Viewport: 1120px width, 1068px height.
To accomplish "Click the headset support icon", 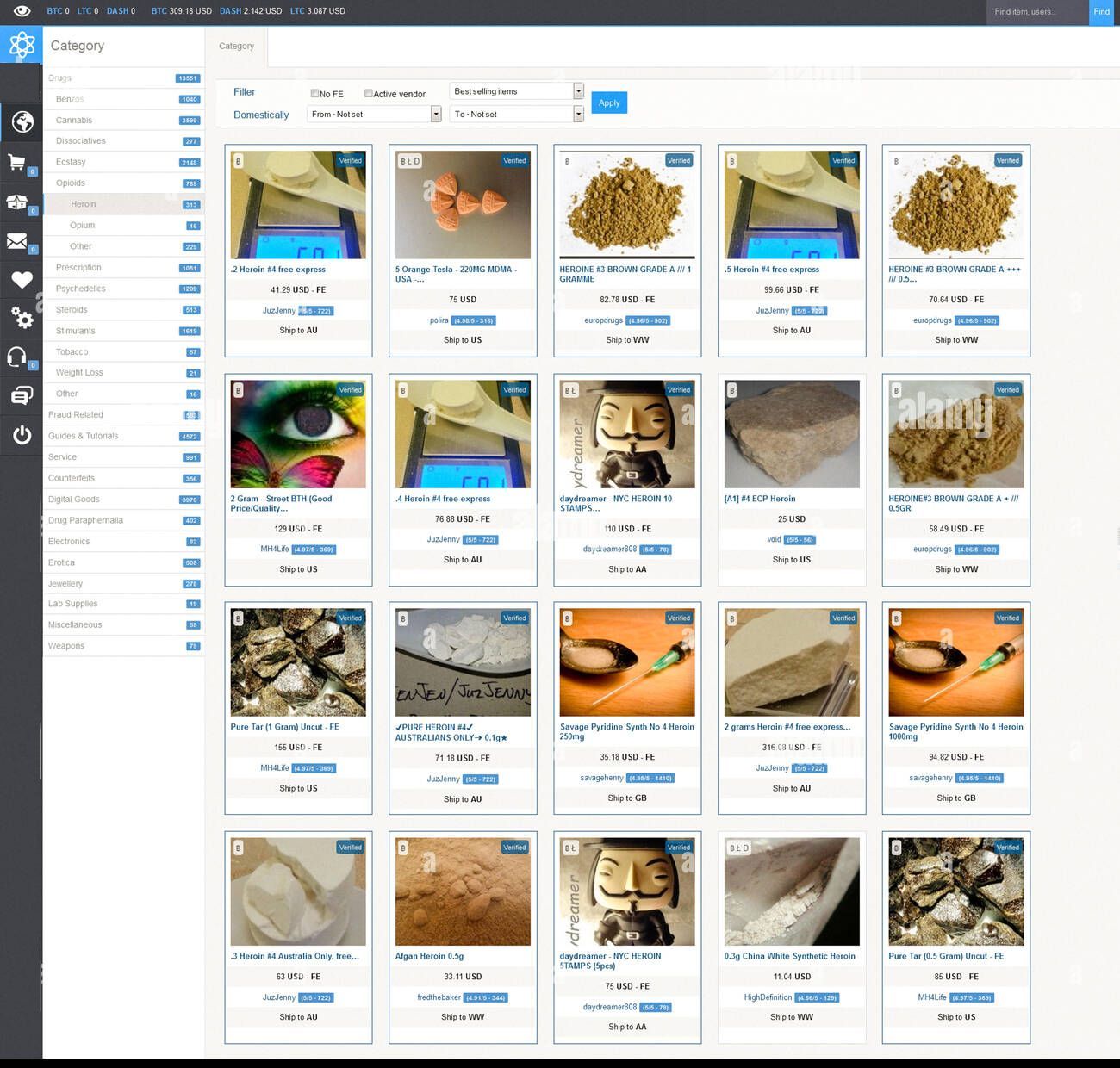I will pos(16,356).
